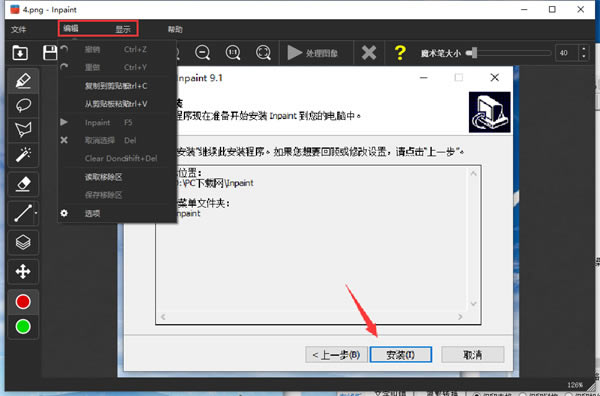
Task: Increase brush size with stepper up arrow
Action: (x=584, y=49)
